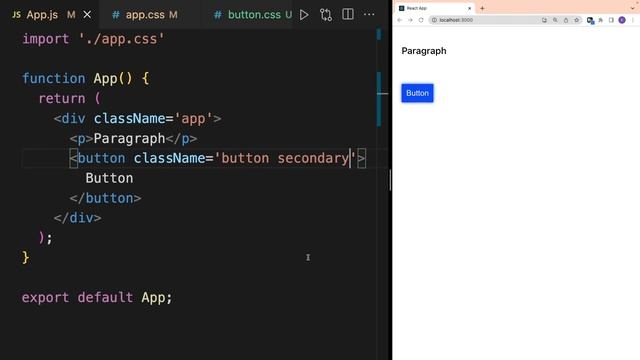Click the import './app.css' line
This screenshot has width=640, height=360.
tap(93, 39)
